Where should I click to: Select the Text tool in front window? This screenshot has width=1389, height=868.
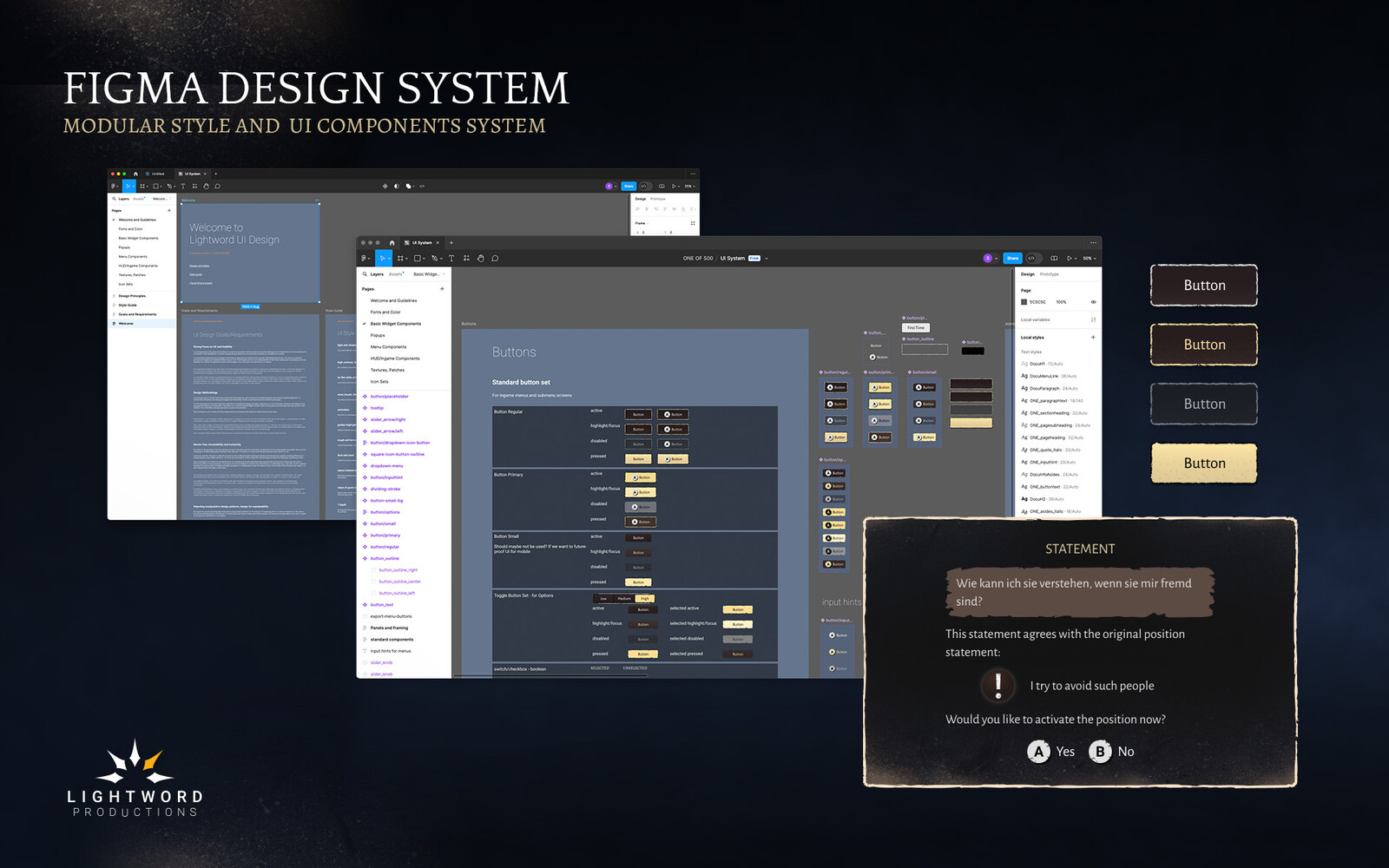pos(451,258)
